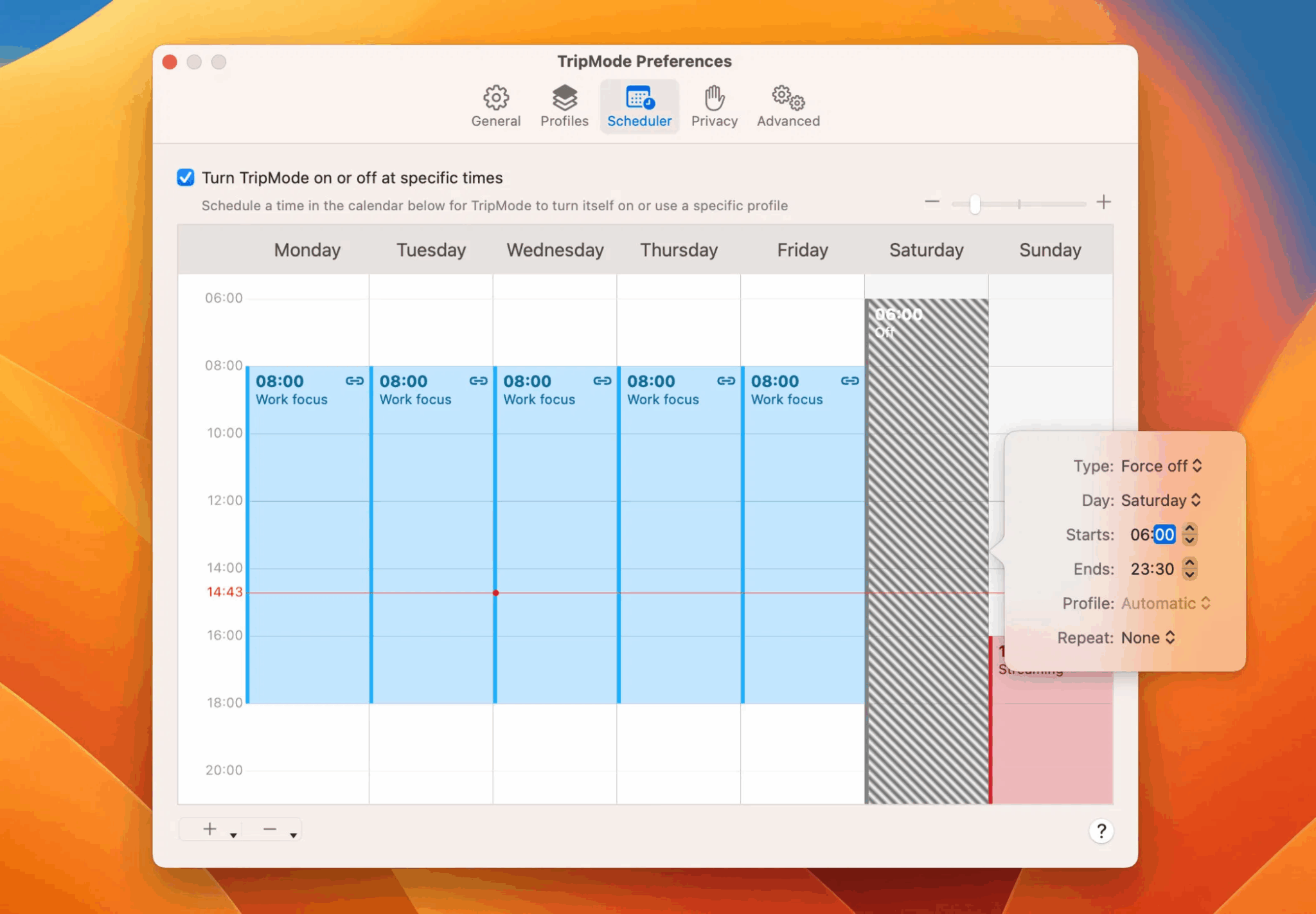Click the add schedule plus button
The width and height of the screenshot is (1316, 914).
click(209, 829)
